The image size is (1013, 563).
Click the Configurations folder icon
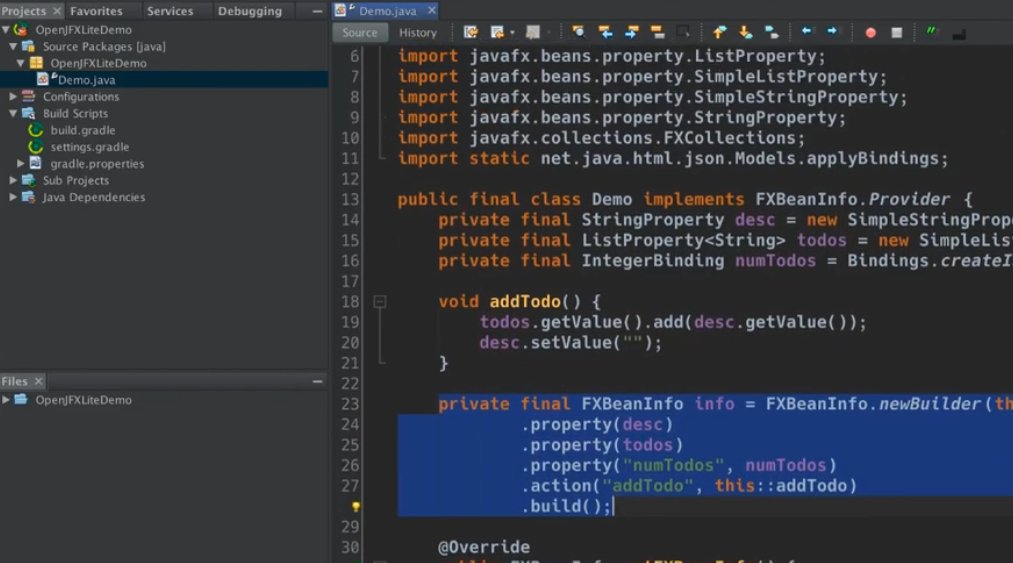28,96
